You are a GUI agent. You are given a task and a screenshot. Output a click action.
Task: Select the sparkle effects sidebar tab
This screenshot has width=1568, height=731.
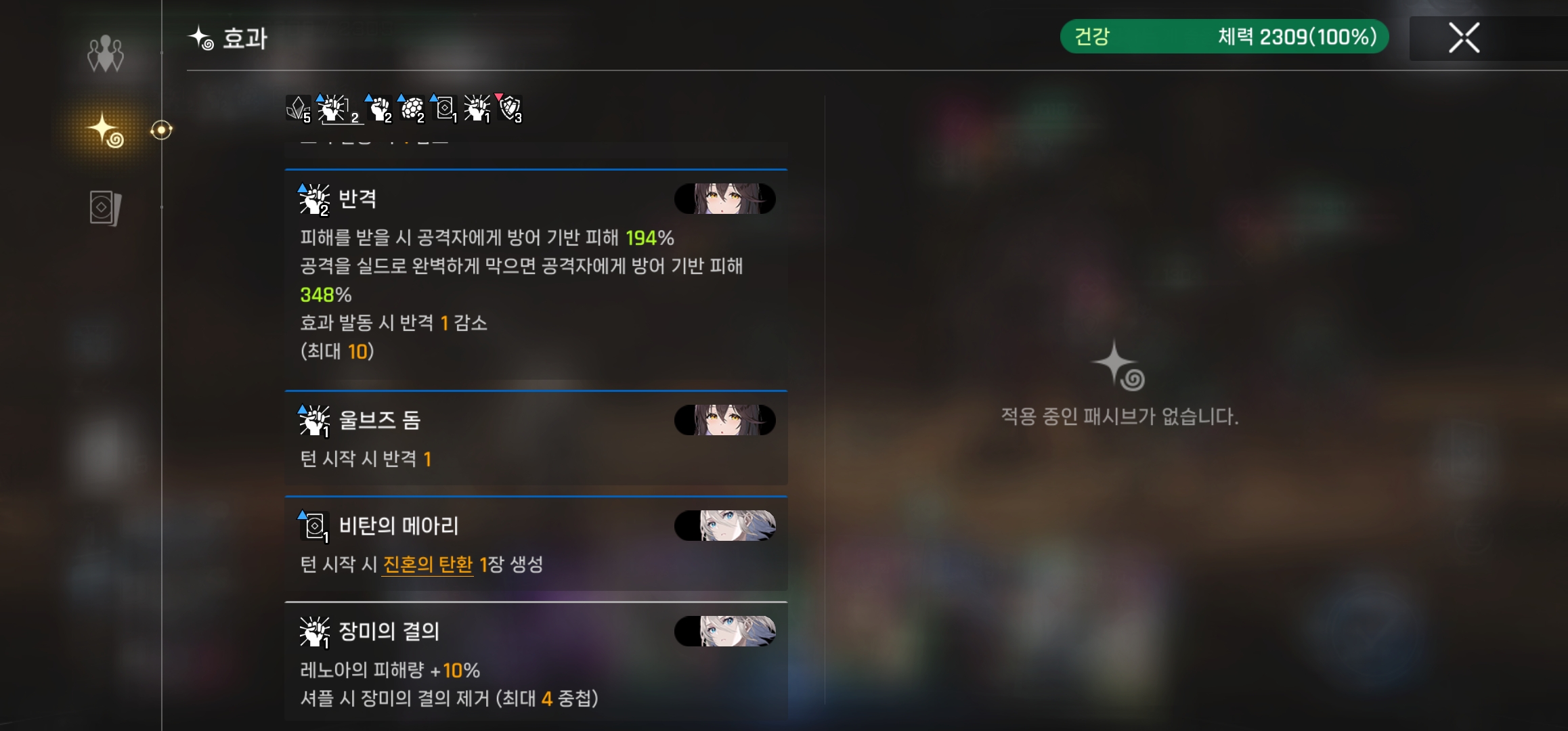click(106, 130)
